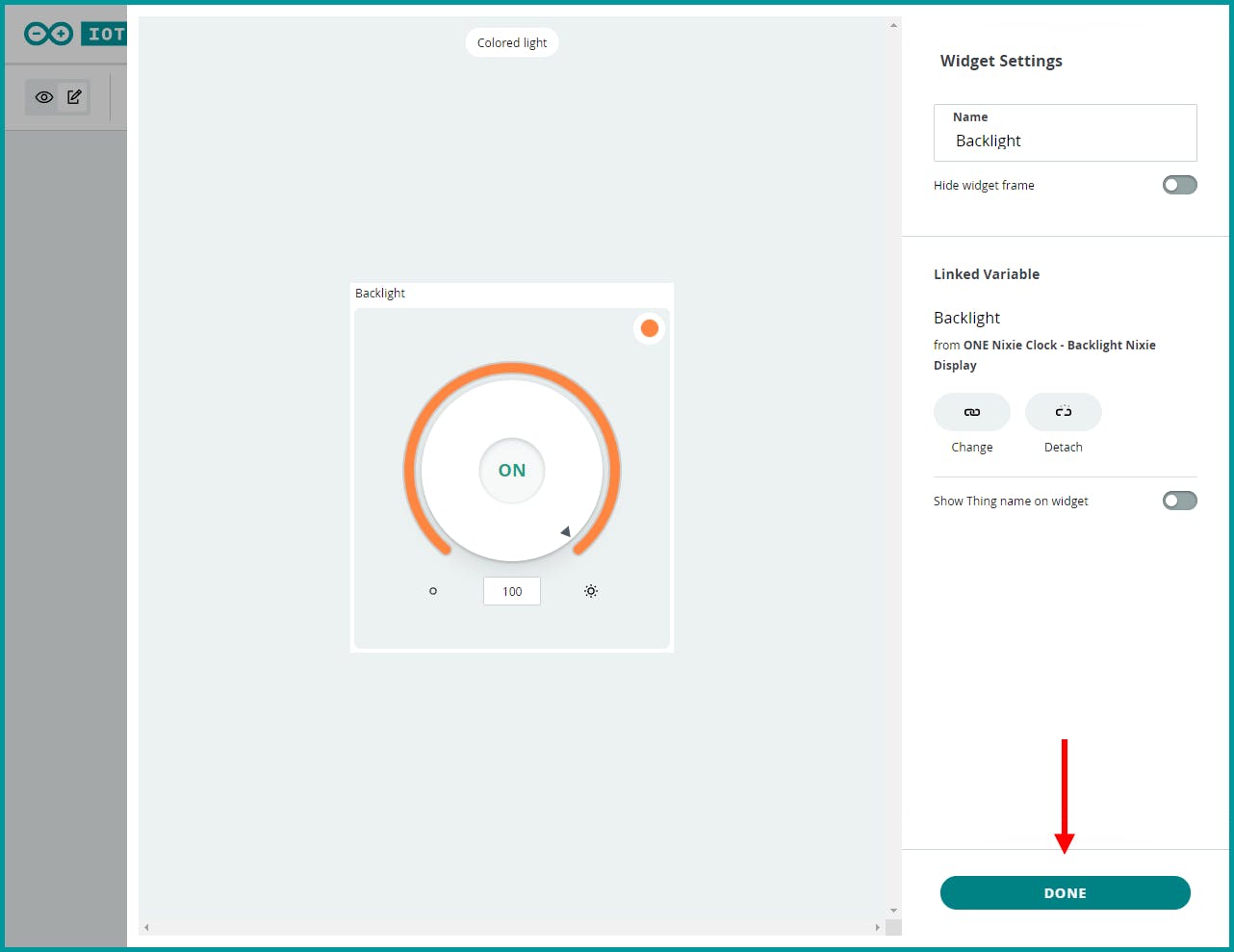Toggle the ON button in the dial

click(x=512, y=470)
